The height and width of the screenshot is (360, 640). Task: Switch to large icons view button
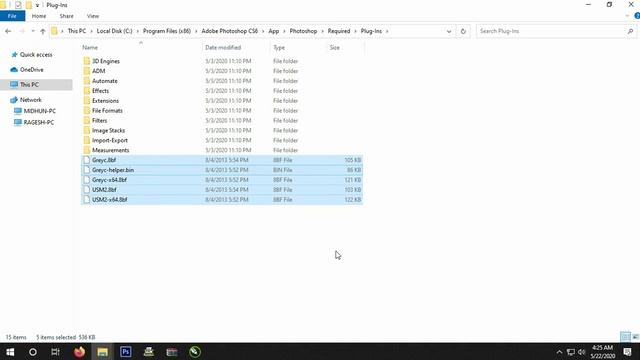(636, 337)
